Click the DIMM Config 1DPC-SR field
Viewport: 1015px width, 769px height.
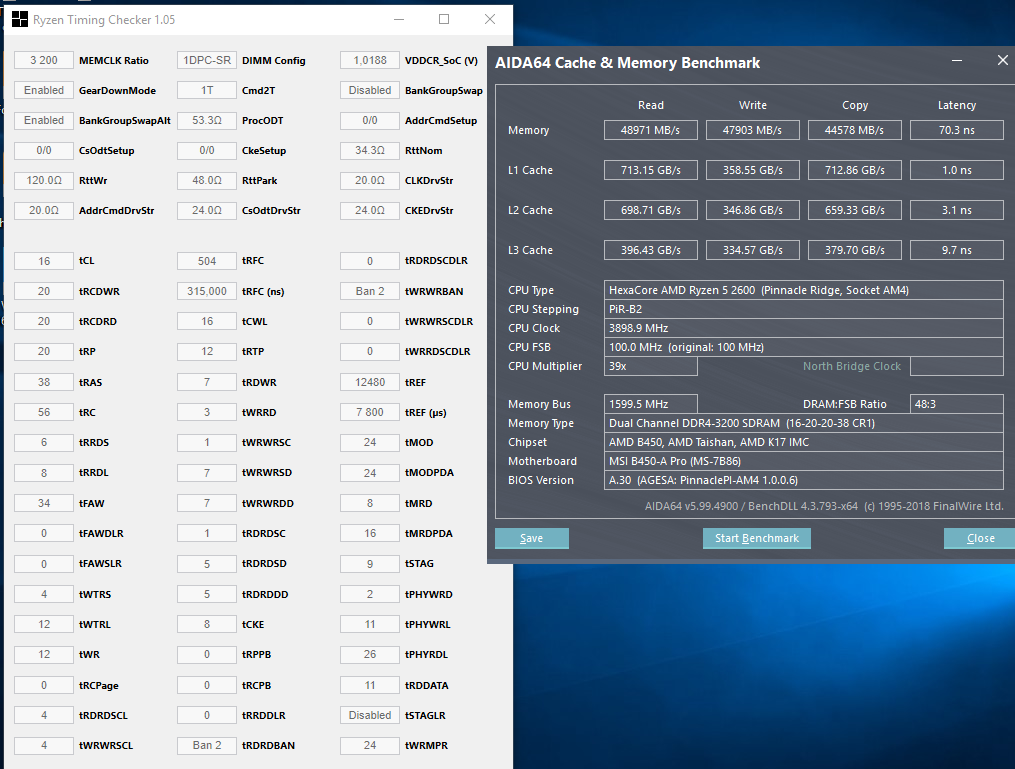pyautogui.click(x=207, y=60)
